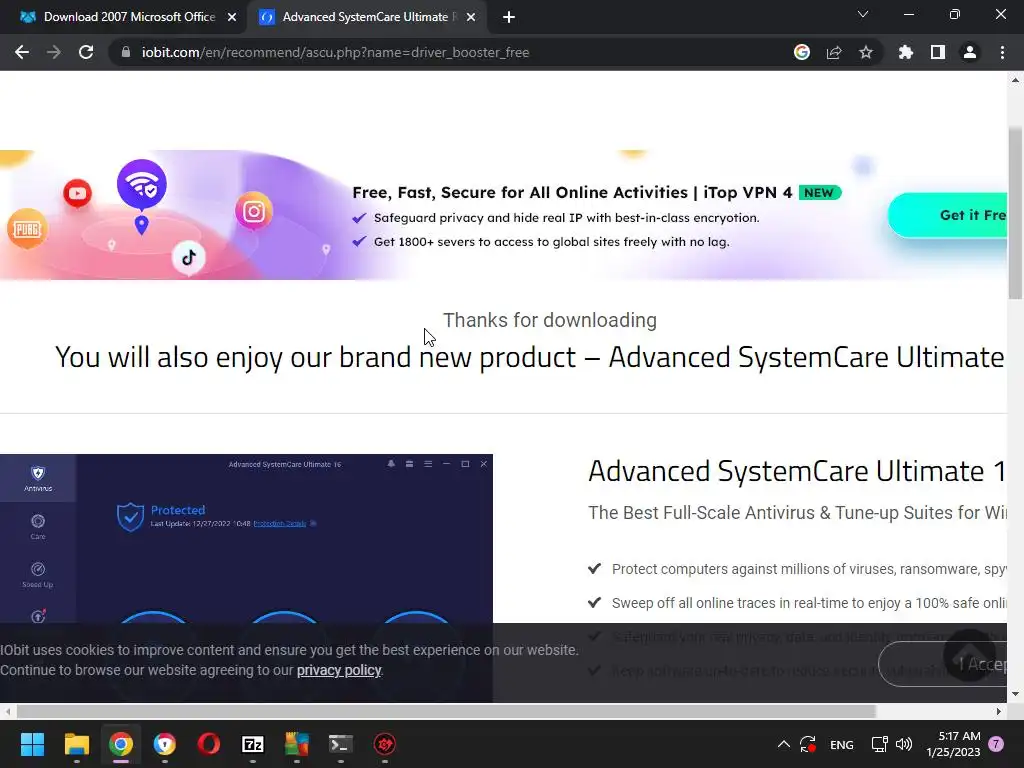
Task: Open the Windows Start menu
Action: pos(32,744)
